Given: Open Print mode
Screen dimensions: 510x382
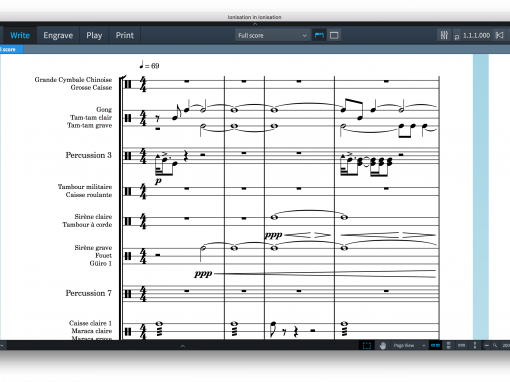Looking at the screenshot, I should click(x=125, y=35).
